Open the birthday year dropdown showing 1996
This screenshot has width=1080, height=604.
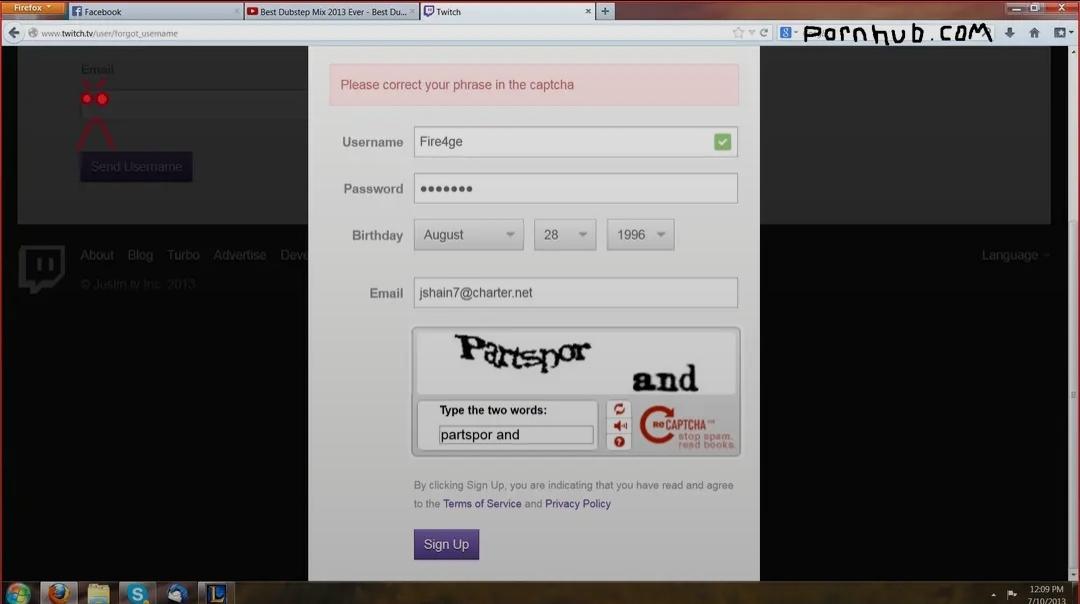point(640,235)
